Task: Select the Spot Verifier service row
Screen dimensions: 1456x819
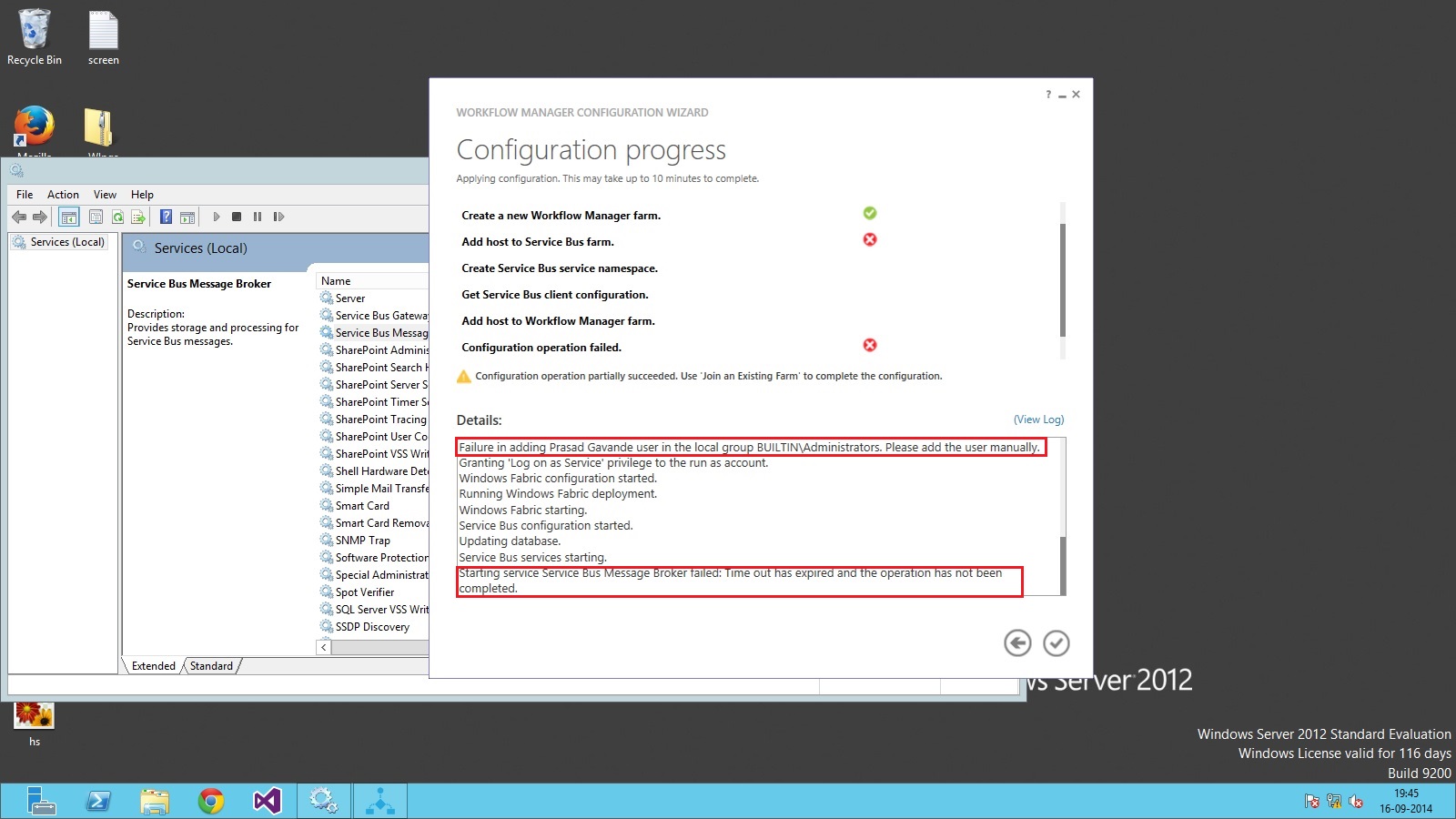Action: 373,592
